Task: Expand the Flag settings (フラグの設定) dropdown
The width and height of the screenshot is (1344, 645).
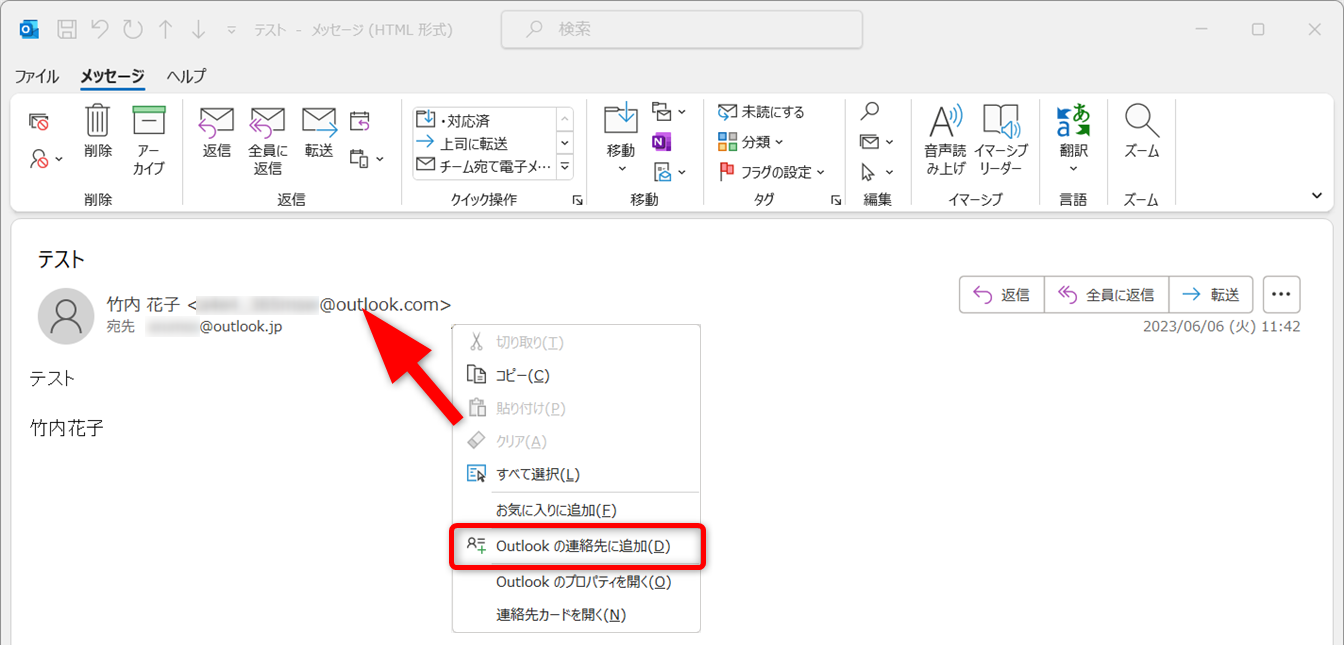Action: (772, 172)
